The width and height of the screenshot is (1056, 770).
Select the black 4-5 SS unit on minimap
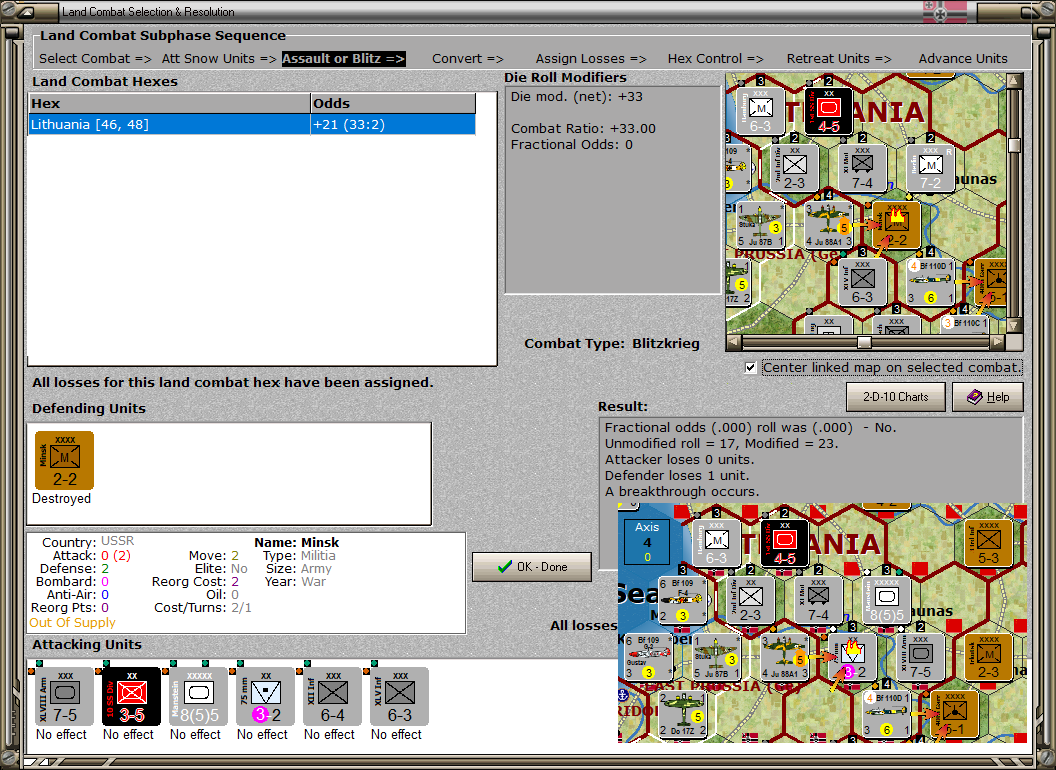click(828, 111)
